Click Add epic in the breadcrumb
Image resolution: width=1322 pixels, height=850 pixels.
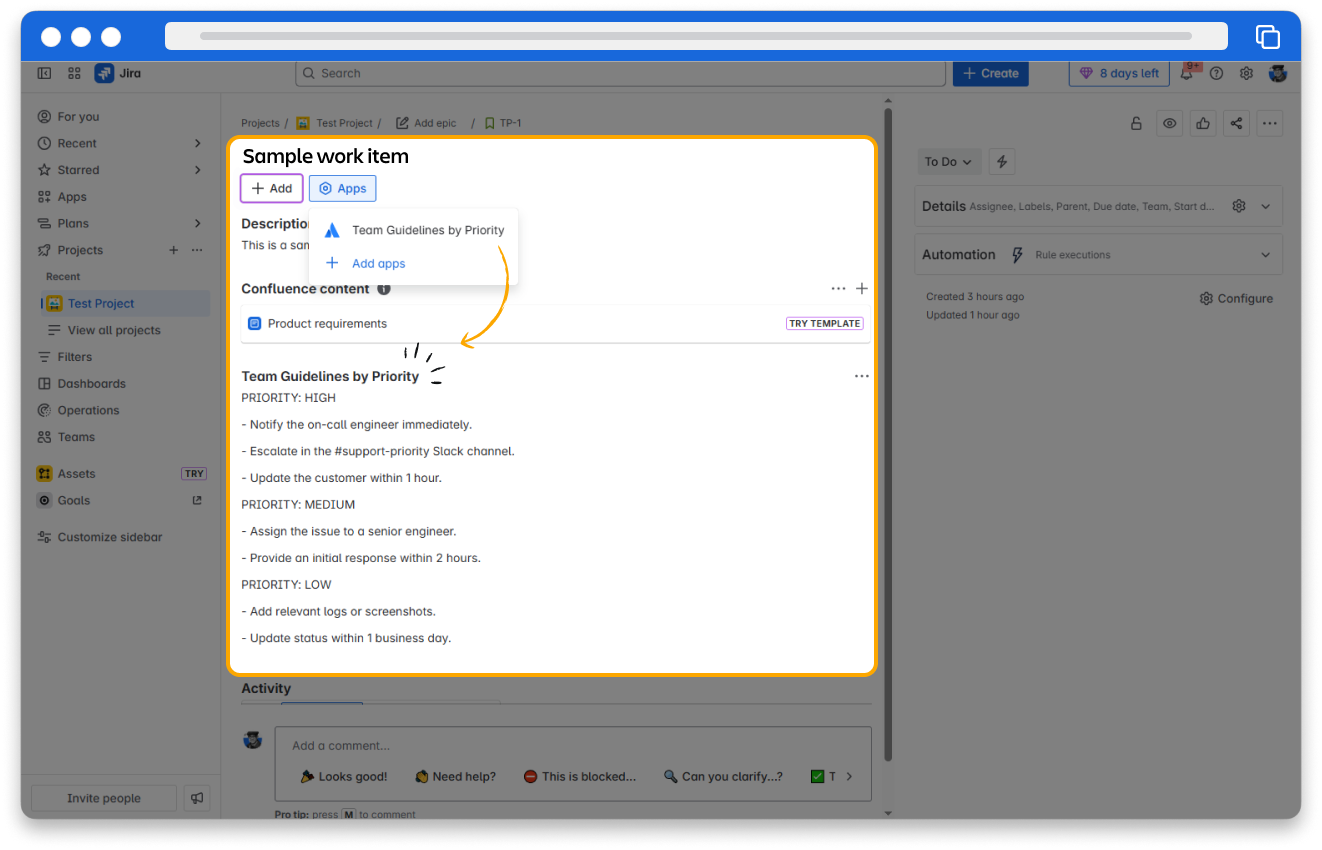point(426,123)
